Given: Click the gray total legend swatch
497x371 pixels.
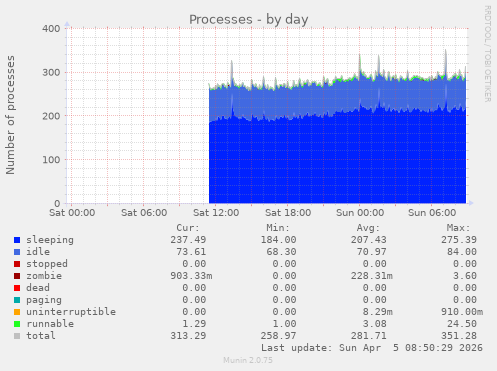Looking at the screenshot, I should click(17, 336).
